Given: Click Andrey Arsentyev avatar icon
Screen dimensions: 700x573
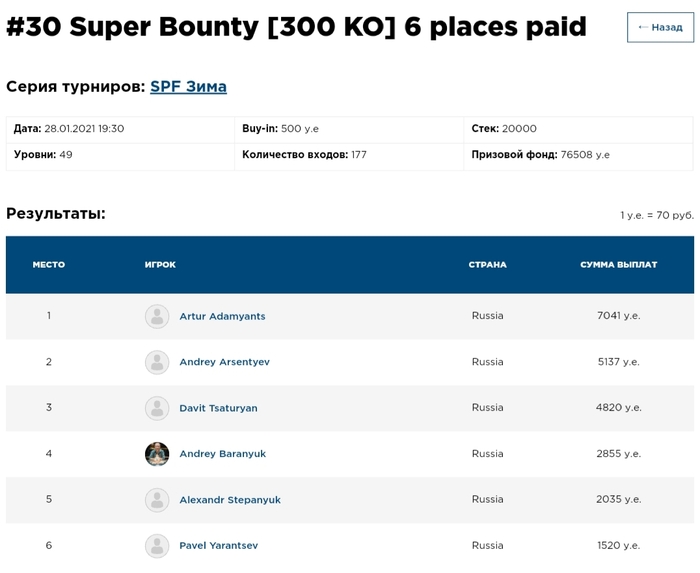Looking at the screenshot, I should click(x=157, y=362).
